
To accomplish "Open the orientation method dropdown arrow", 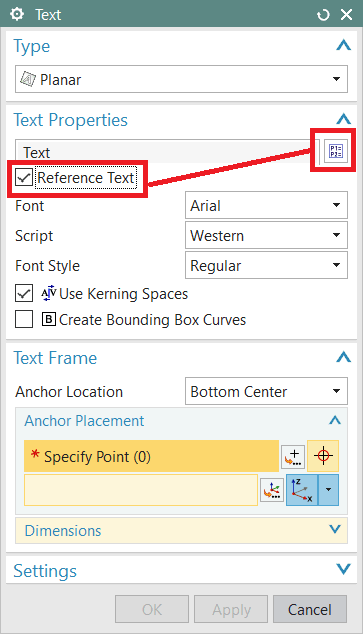I will click(328, 490).
